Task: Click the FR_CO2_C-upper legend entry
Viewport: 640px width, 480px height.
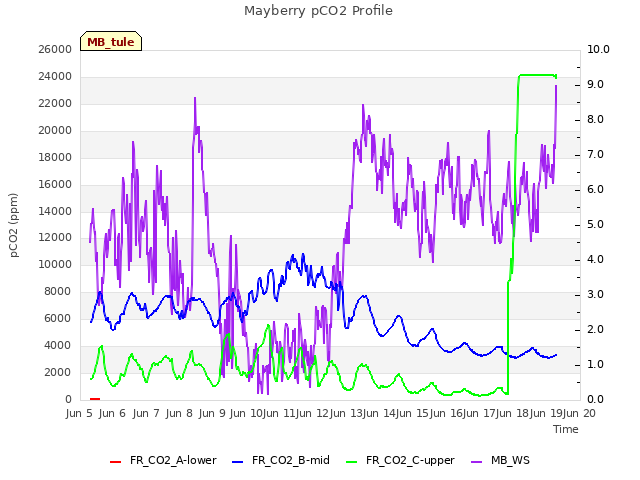Action: (400, 460)
